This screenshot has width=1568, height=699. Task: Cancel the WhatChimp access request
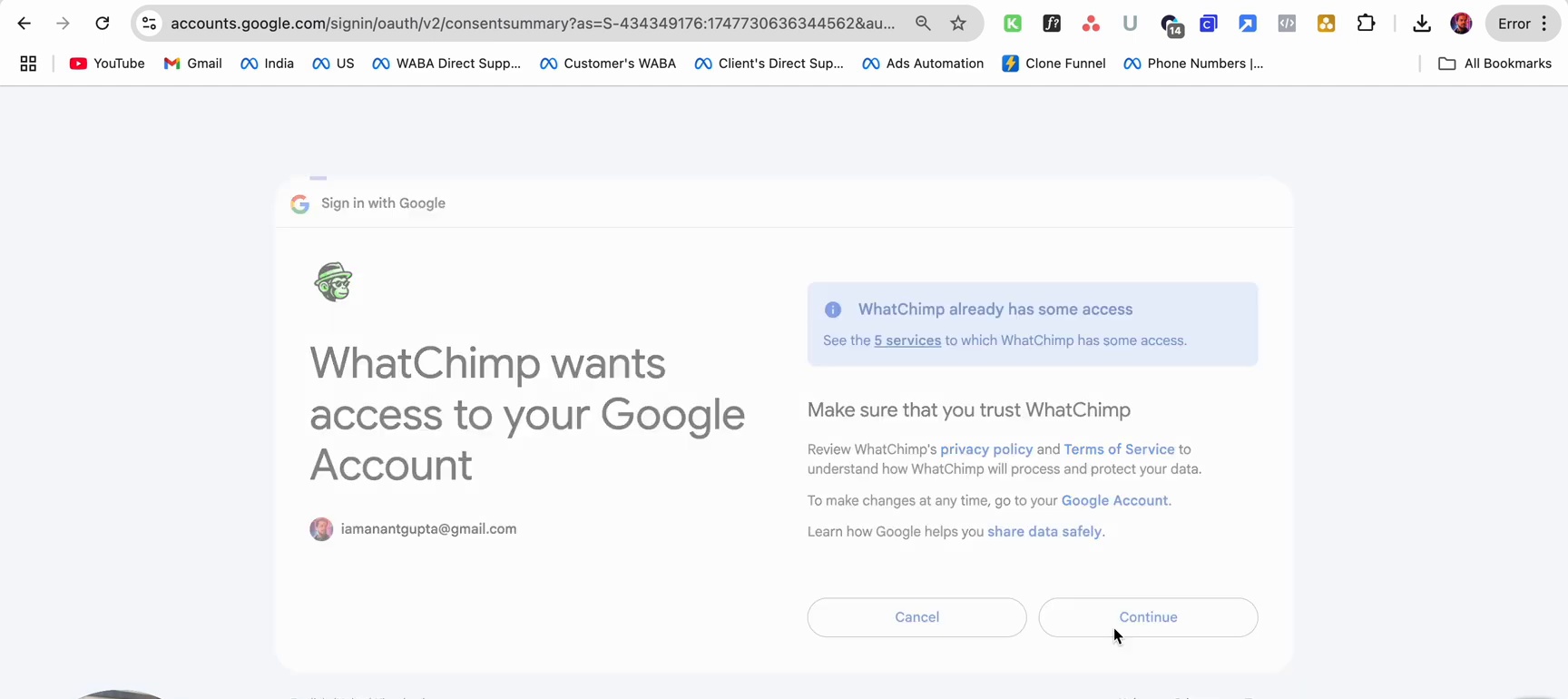916,617
